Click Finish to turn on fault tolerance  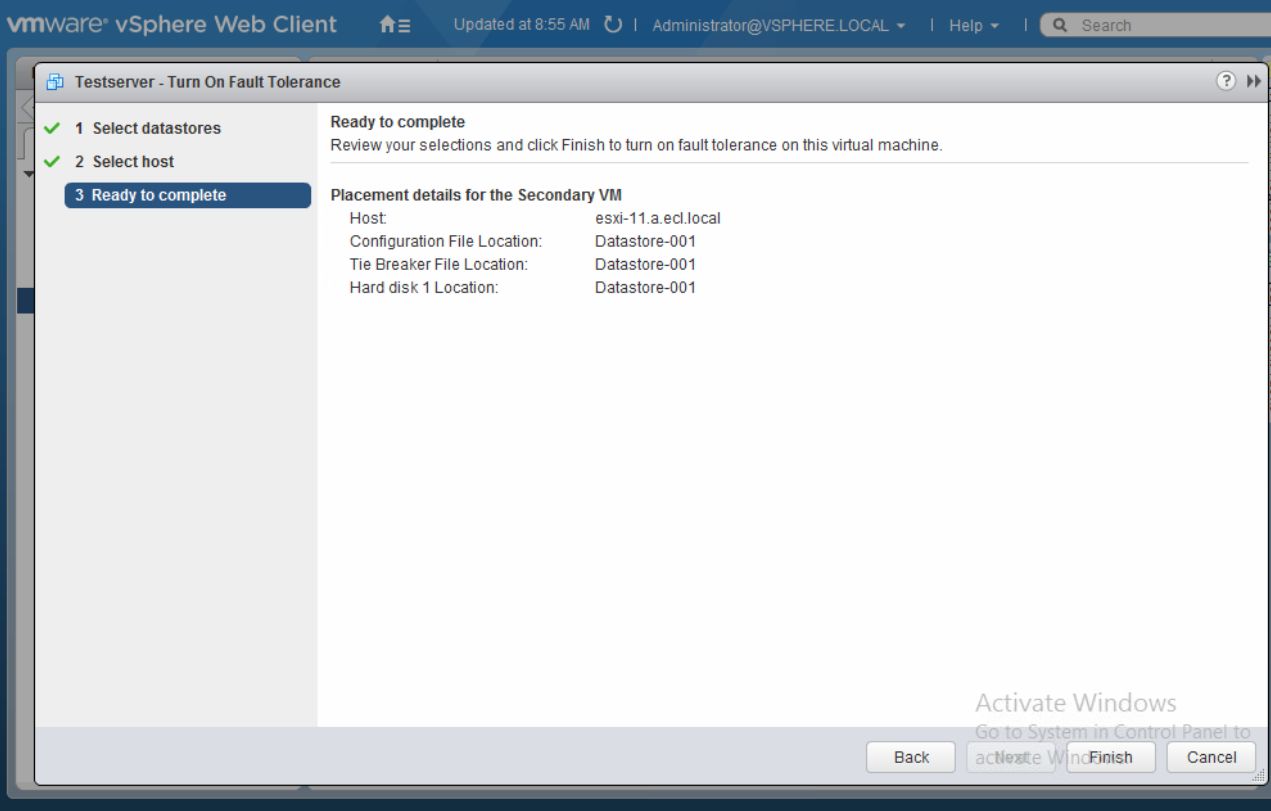1110,757
